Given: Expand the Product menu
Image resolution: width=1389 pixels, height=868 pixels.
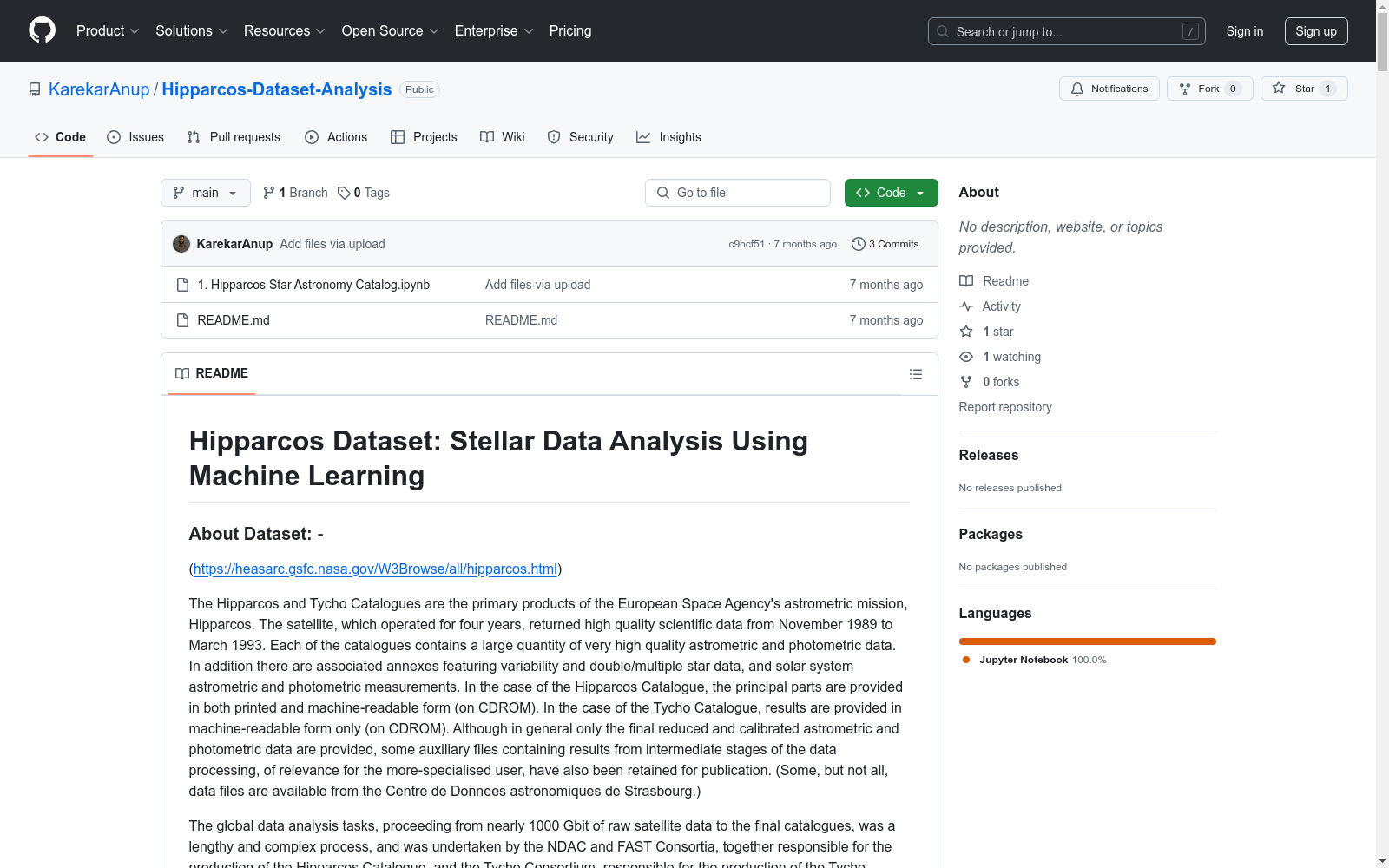Looking at the screenshot, I should 108,31.
